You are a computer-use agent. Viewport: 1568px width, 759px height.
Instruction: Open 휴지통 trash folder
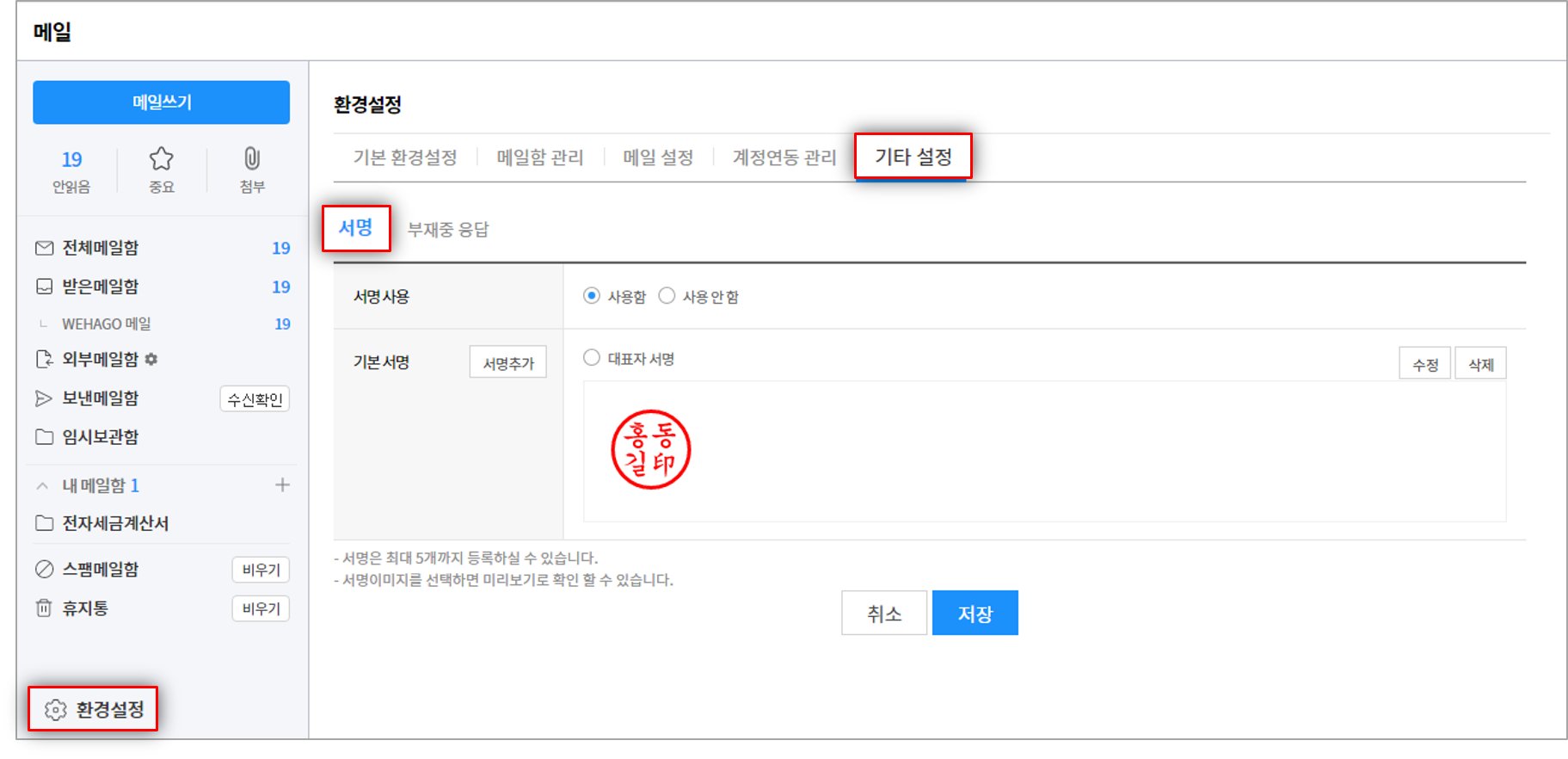coord(84,608)
